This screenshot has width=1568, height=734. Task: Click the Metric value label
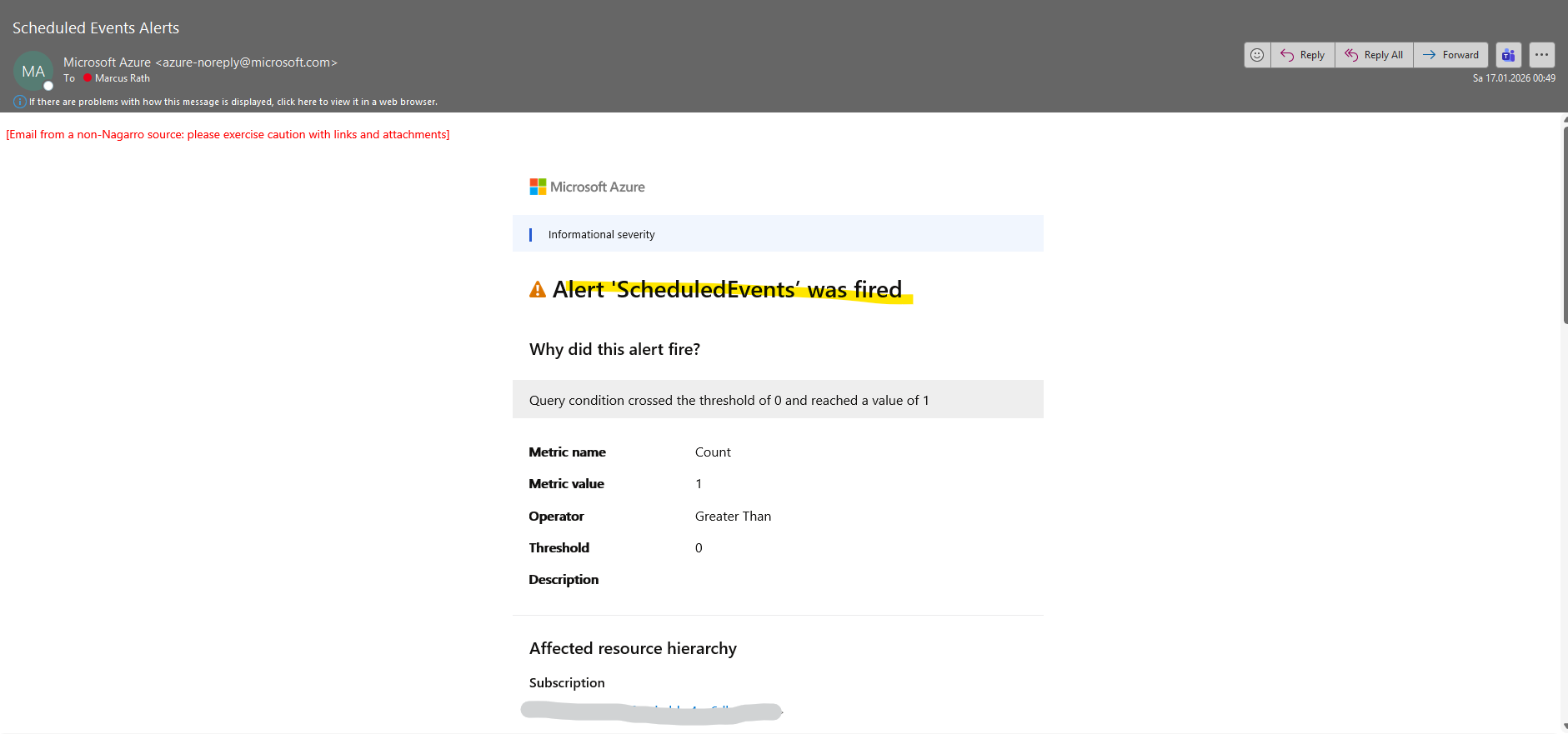[566, 483]
